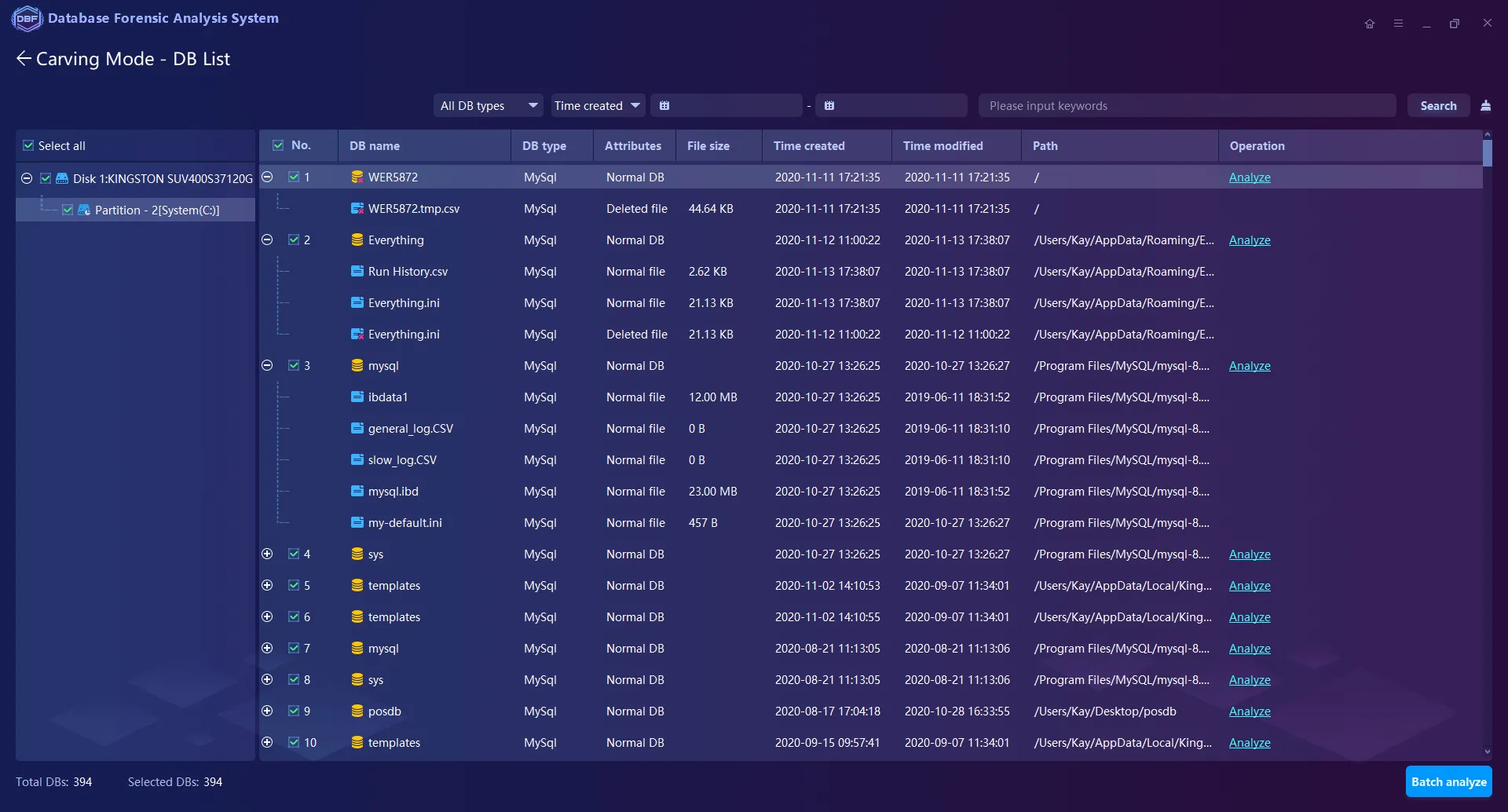Click the keywords search input field
The image size is (1508, 812).
point(1186,106)
